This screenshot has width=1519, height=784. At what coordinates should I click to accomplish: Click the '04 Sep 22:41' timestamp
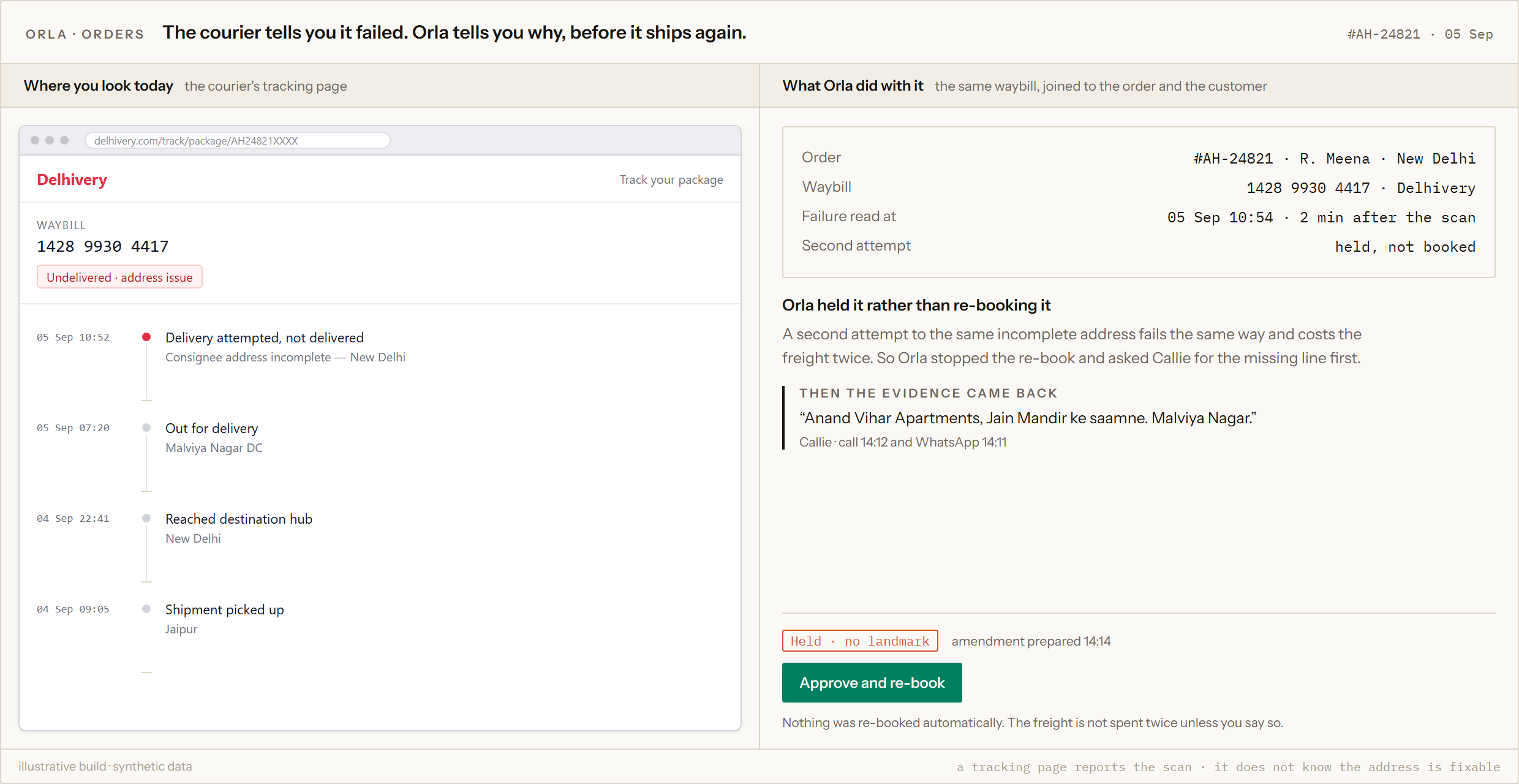73,518
